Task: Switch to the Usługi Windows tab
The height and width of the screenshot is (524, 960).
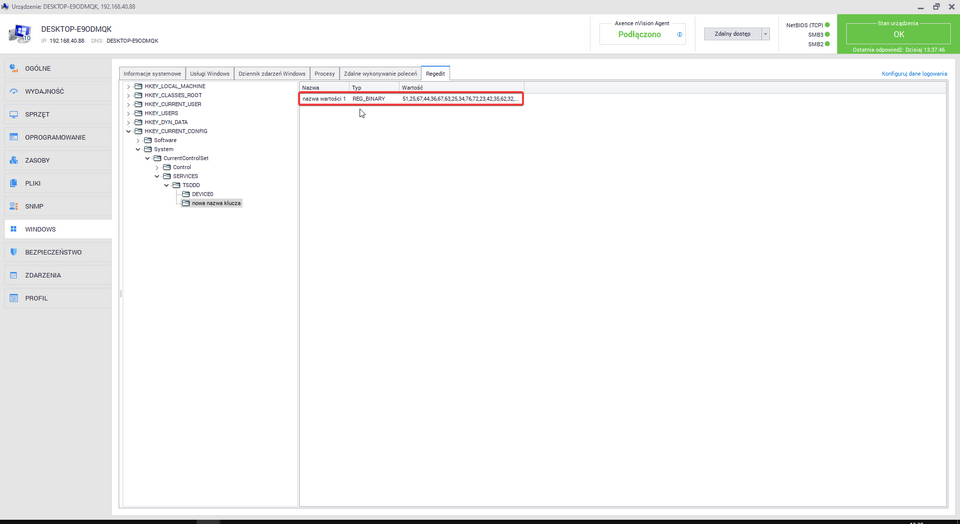Action: (210, 74)
